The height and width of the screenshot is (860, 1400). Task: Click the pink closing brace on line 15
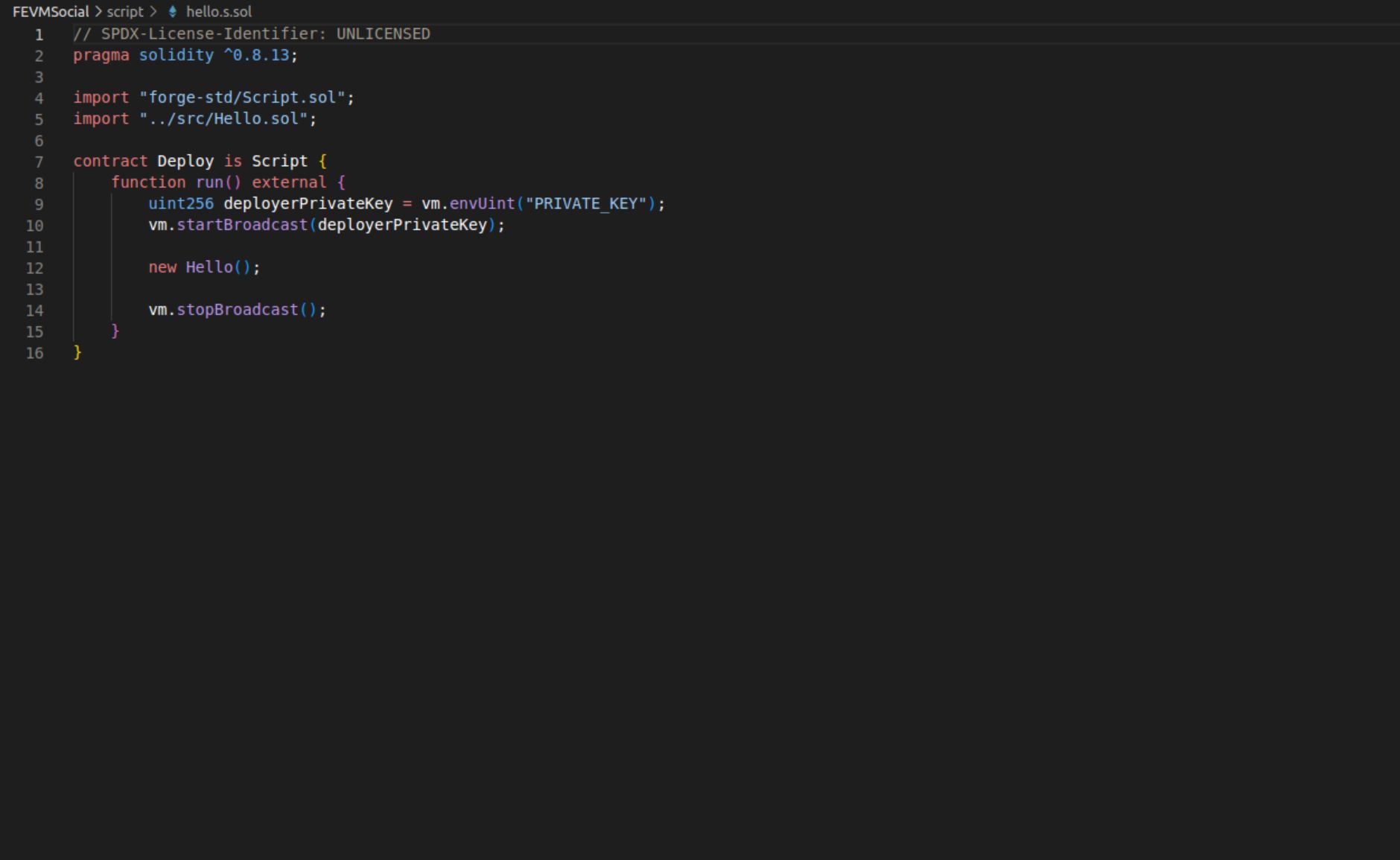point(115,331)
